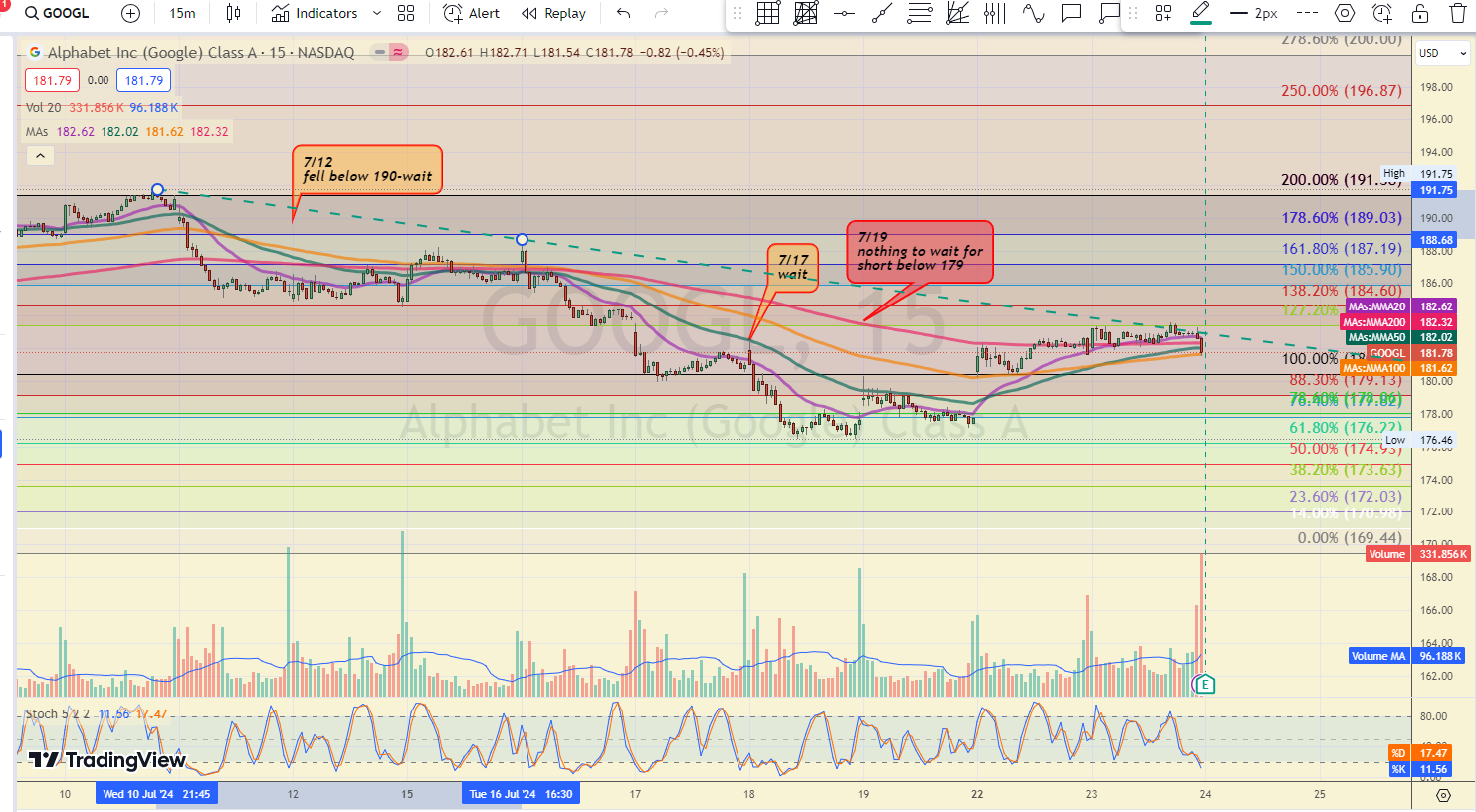Create an Alert from the top toolbar

472,13
